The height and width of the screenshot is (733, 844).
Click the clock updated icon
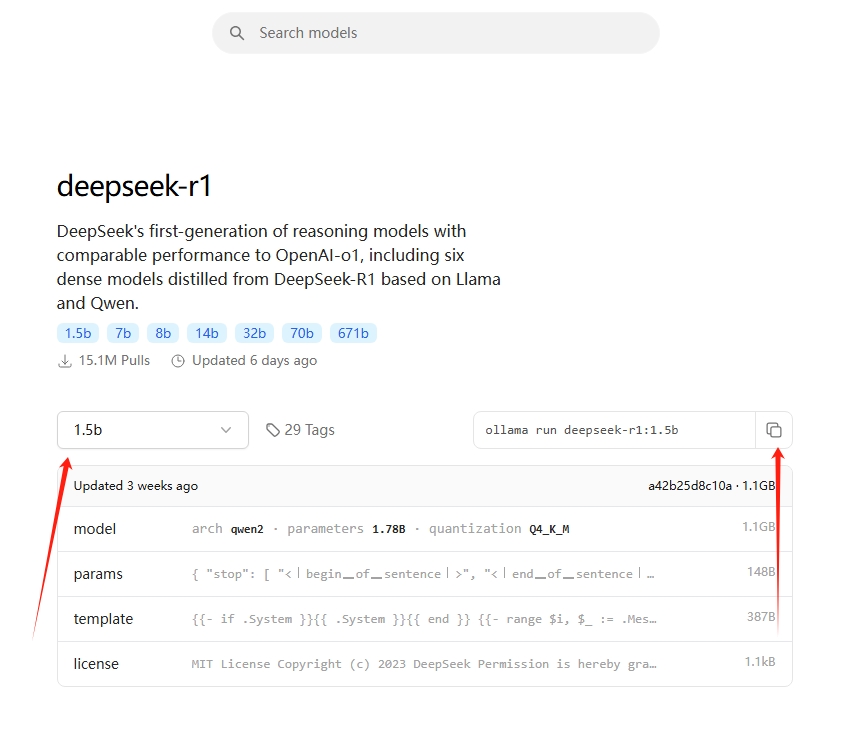pos(178,361)
